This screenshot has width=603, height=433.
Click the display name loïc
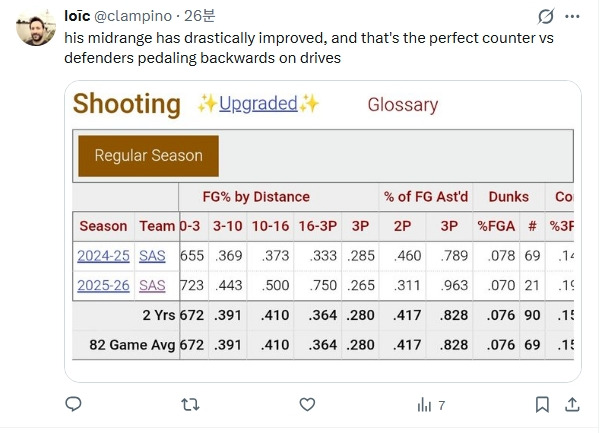pyautogui.click(x=79, y=16)
